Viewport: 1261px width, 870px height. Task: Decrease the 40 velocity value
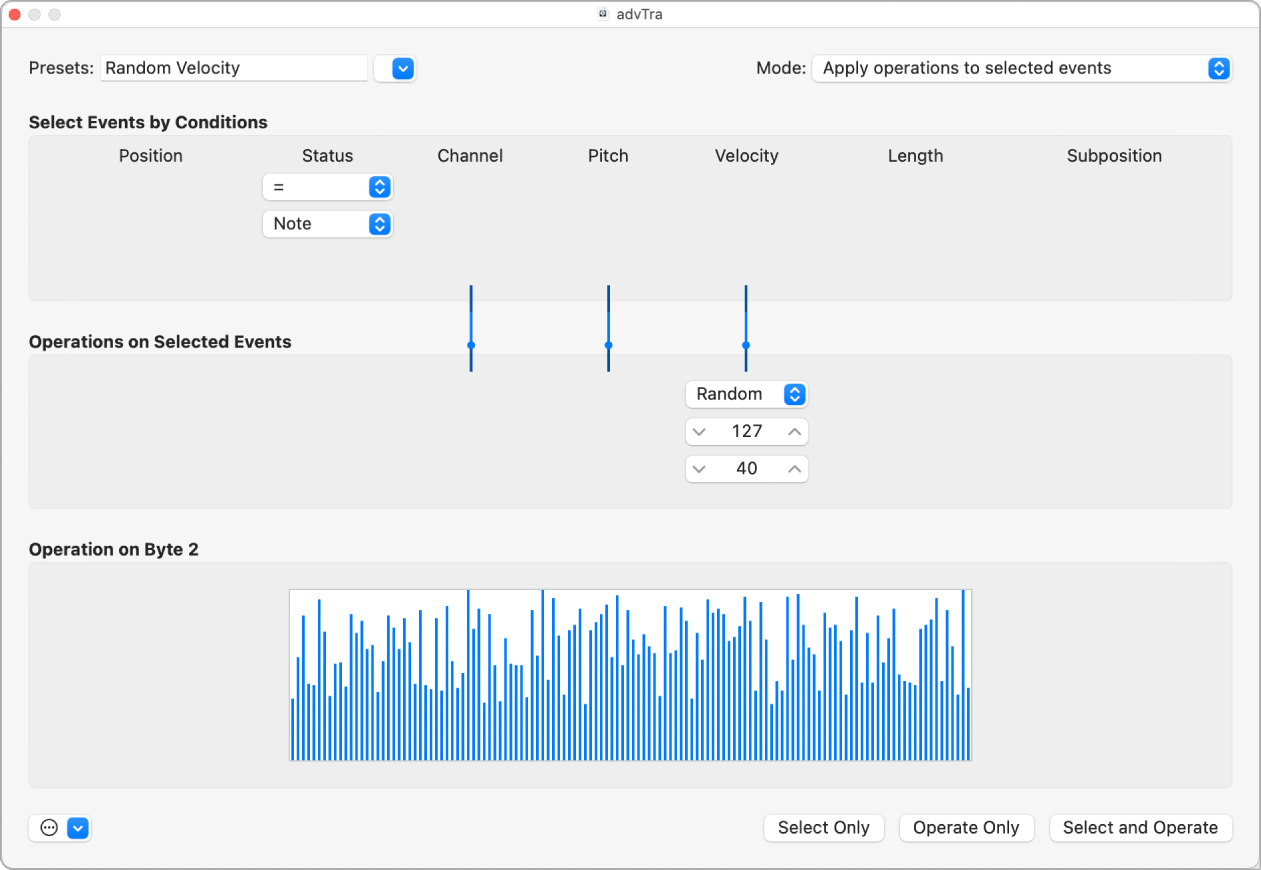pos(699,469)
